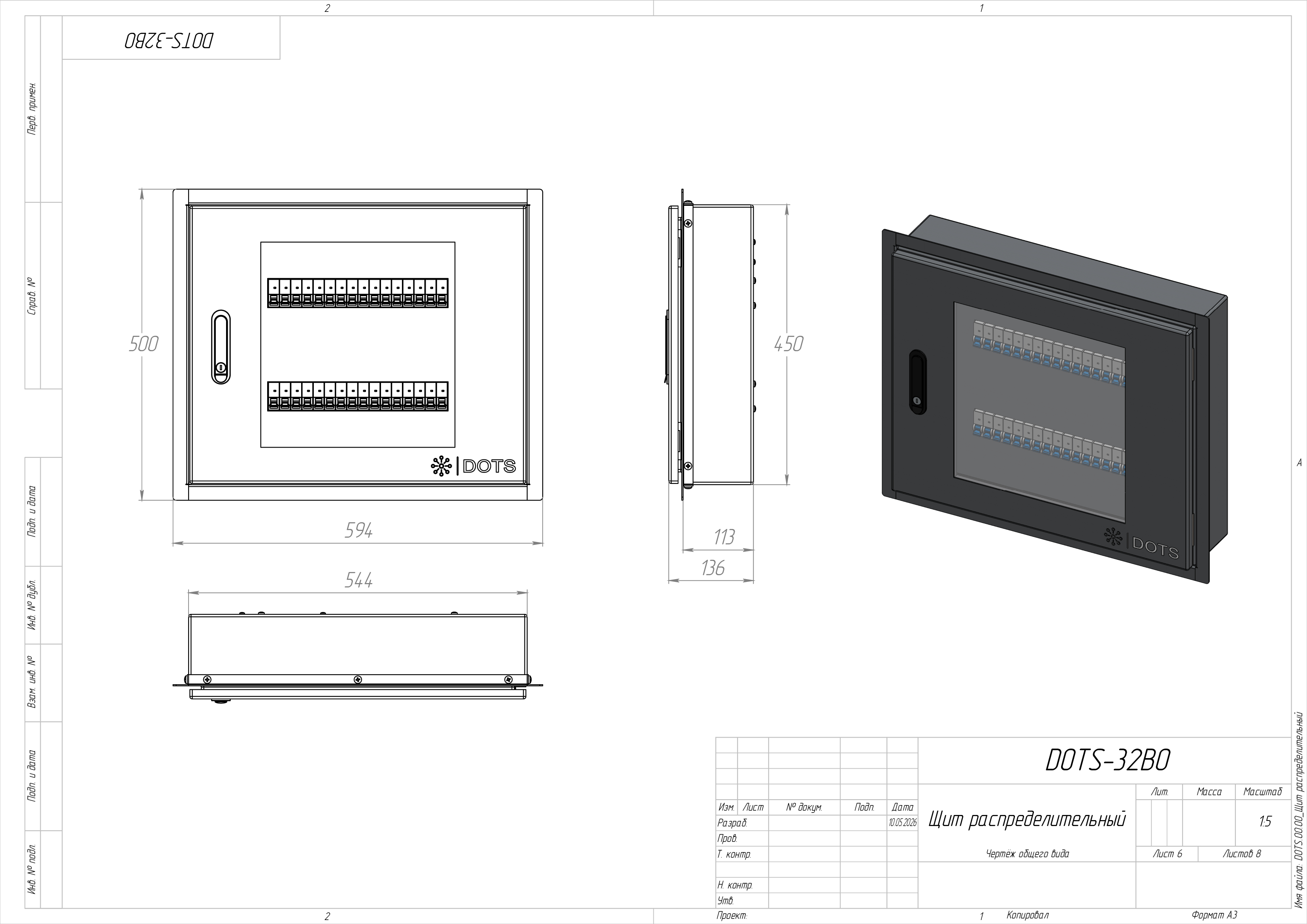Click the 'Изм.' column header
Image resolution: width=1307 pixels, height=924 pixels.
[x=727, y=807]
